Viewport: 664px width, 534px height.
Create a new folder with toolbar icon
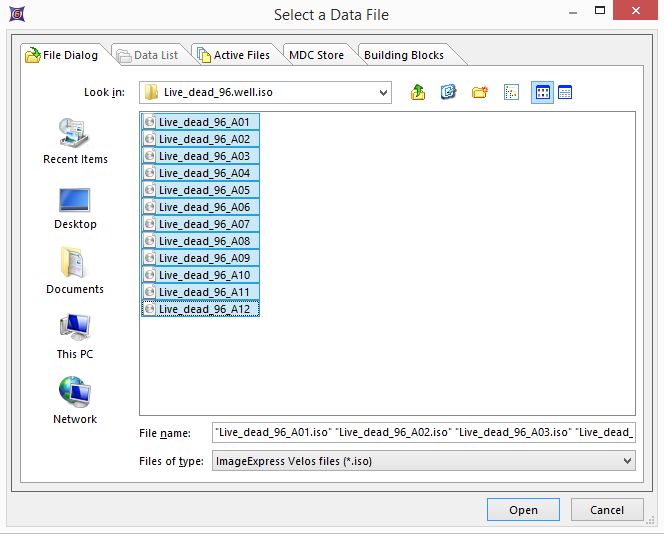pos(480,92)
